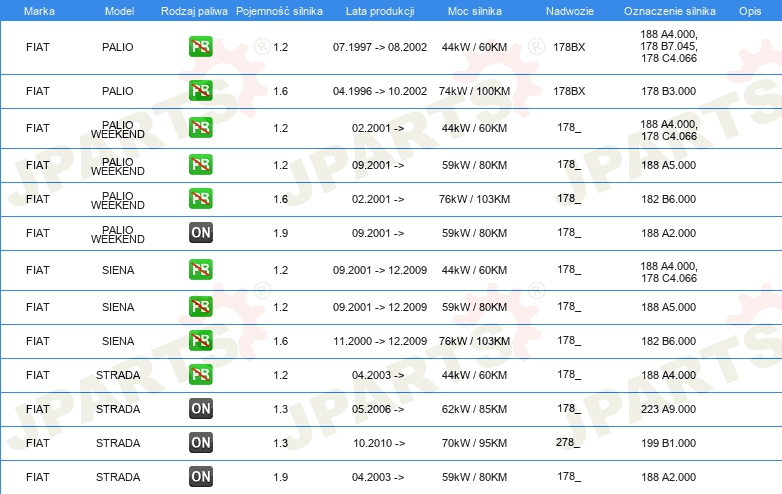Click the petrol fuel icon for Palio 1.2 178BX
The width and height of the screenshot is (782, 494).
[x=200, y=47]
